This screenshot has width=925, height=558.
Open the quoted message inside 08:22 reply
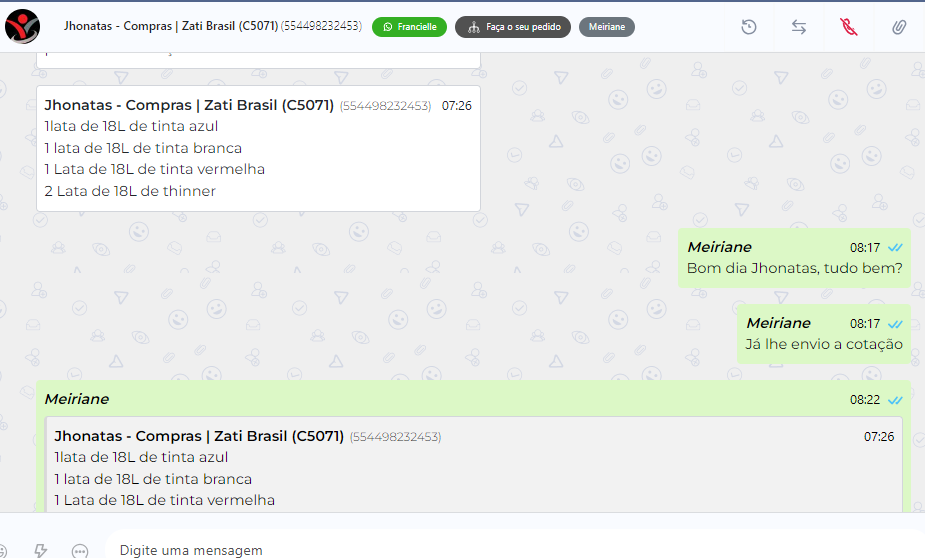(x=474, y=466)
